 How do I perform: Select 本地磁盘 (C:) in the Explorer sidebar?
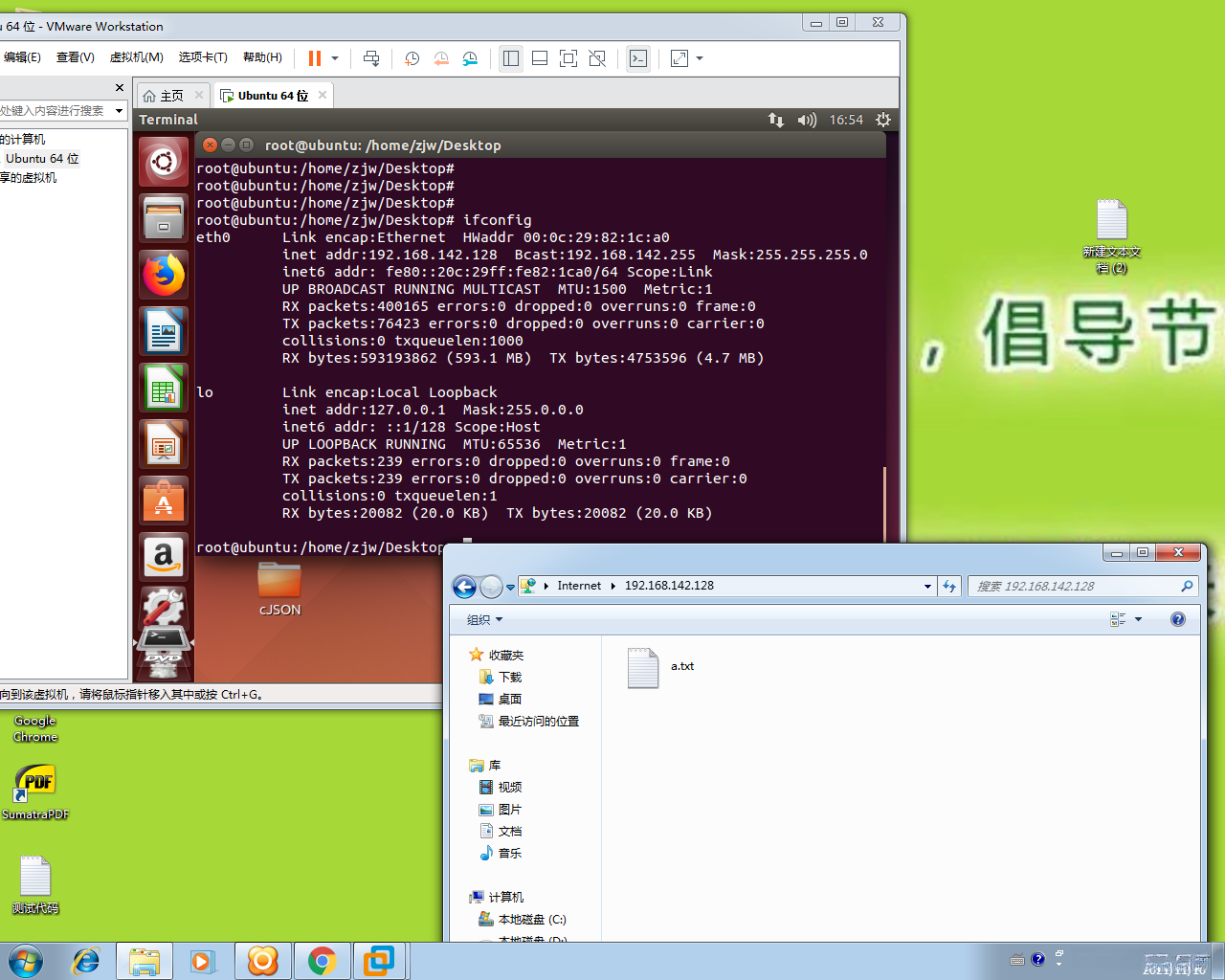523,920
